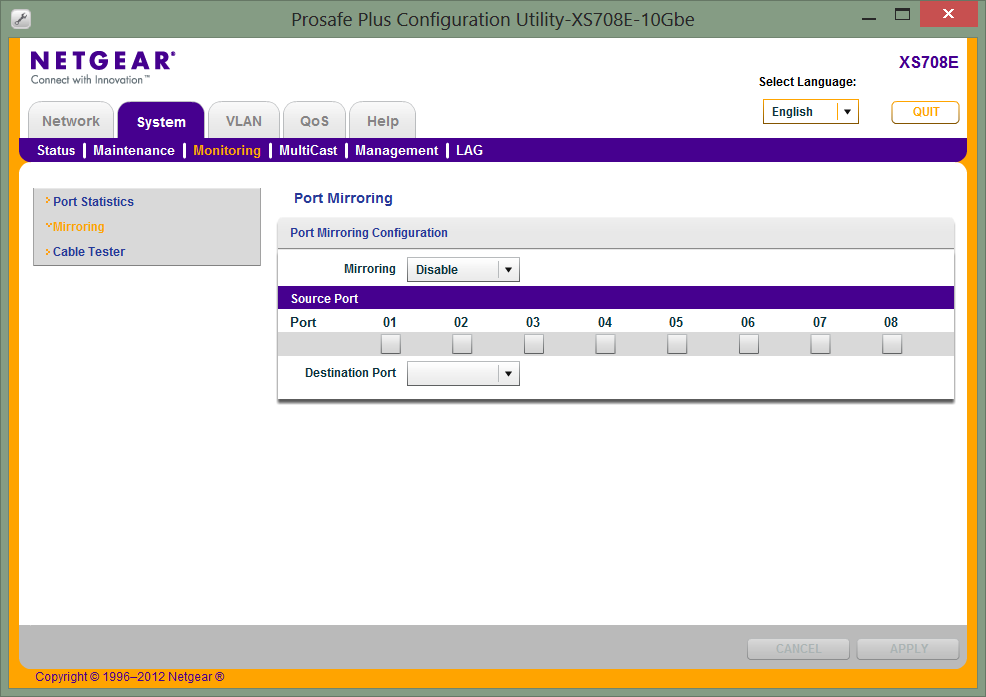This screenshot has width=986, height=697.
Task: Open Mirroring in sidebar
Action: pyautogui.click(x=79, y=226)
